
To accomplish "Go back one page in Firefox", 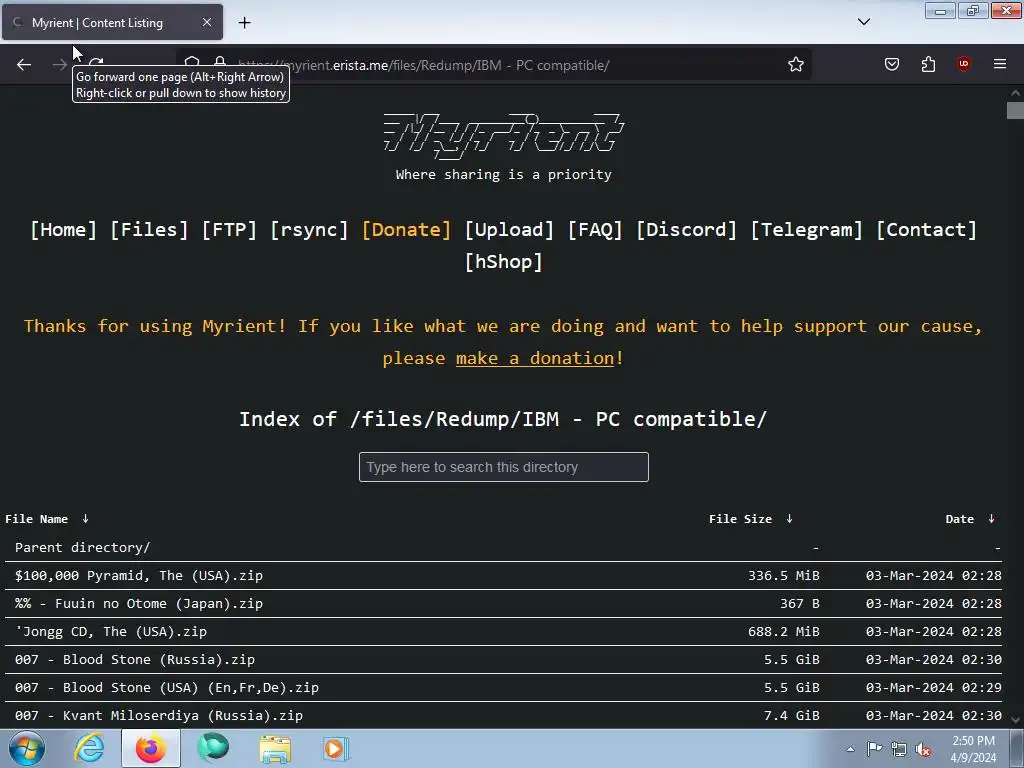I will coord(24,65).
